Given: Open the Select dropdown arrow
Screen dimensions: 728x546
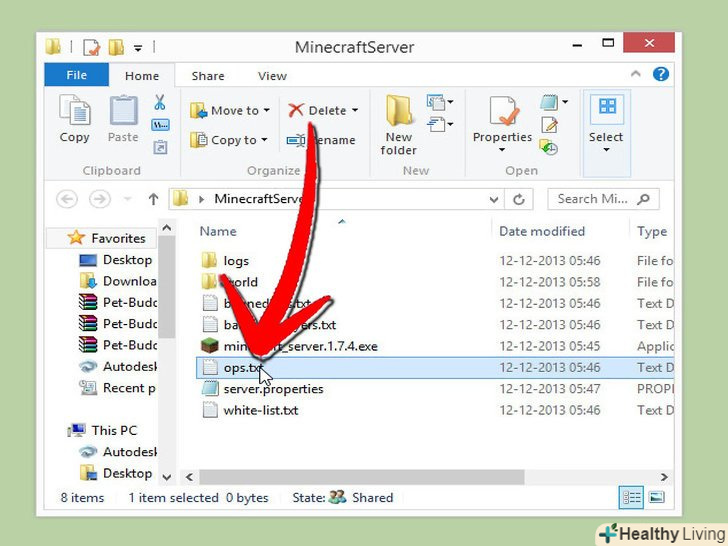Looking at the screenshot, I should point(606,150).
